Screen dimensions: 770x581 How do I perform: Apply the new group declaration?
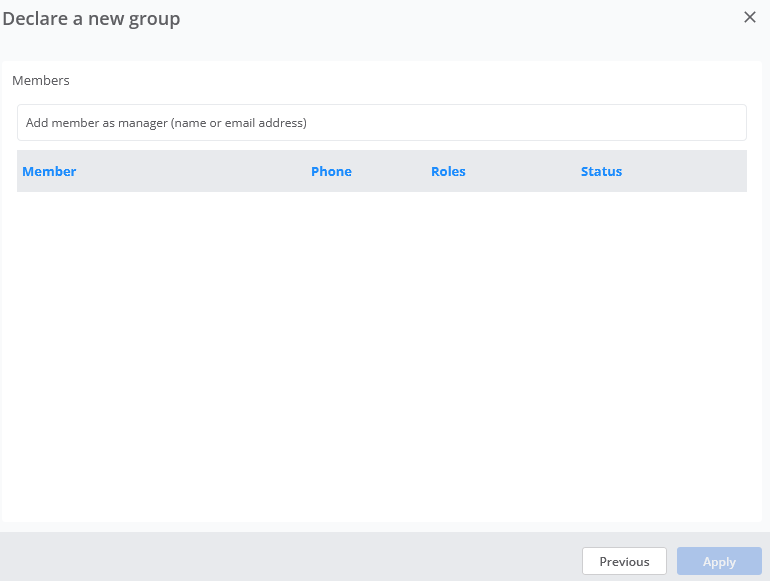(719, 561)
